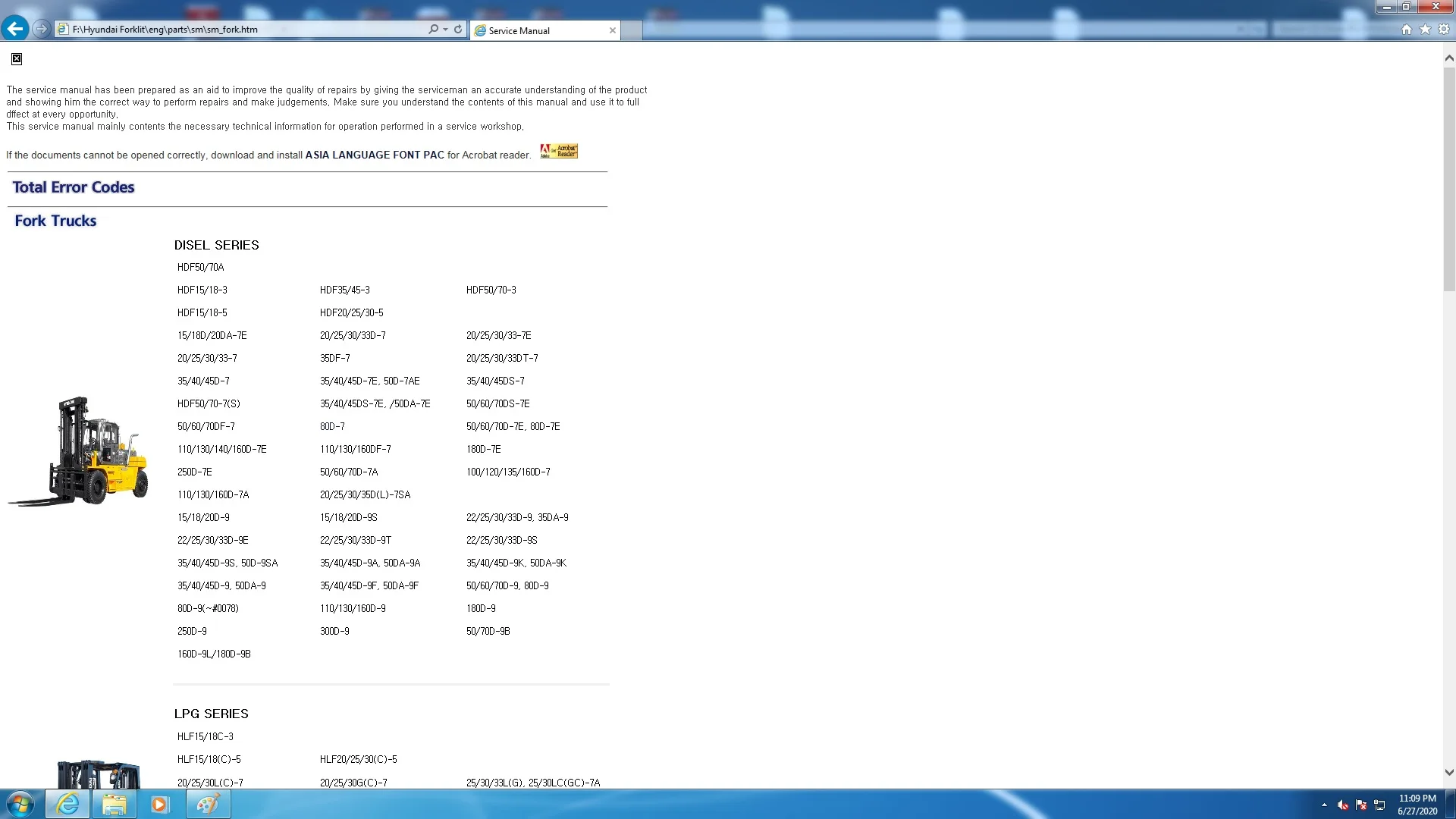Screen dimensions: 1456x819
Task: Open the HDF50/70-3 manual link
Action: click(x=491, y=290)
